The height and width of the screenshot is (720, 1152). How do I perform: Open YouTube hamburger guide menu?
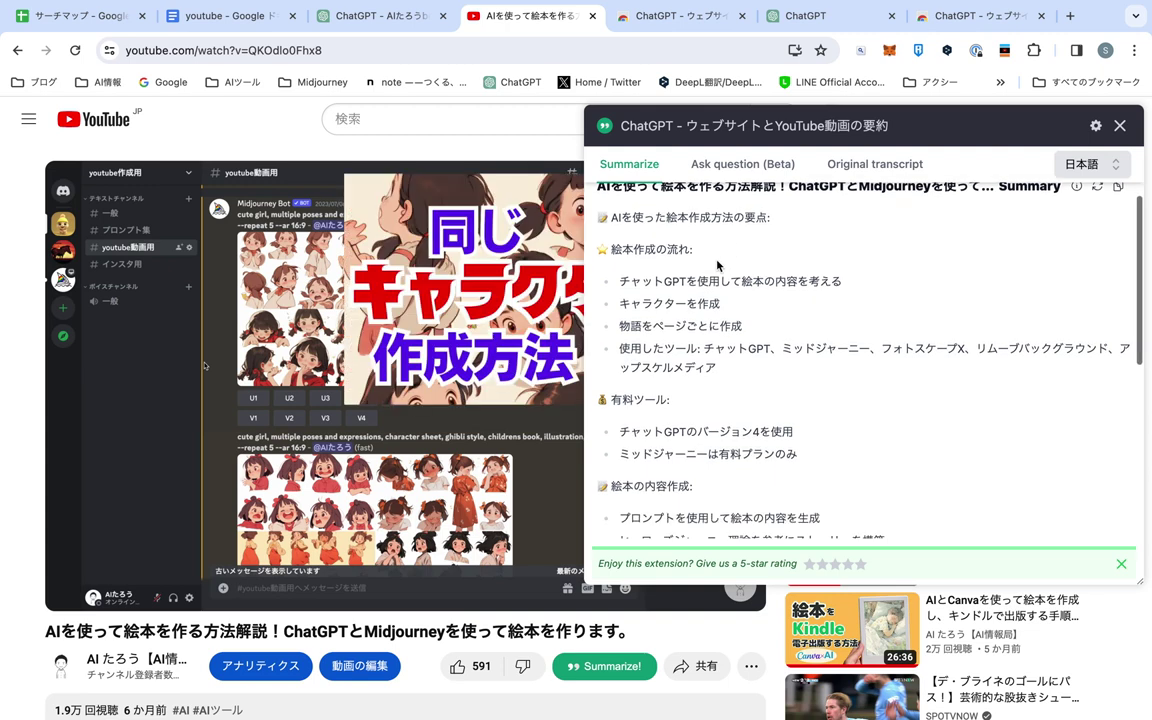click(x=29, y=119)
